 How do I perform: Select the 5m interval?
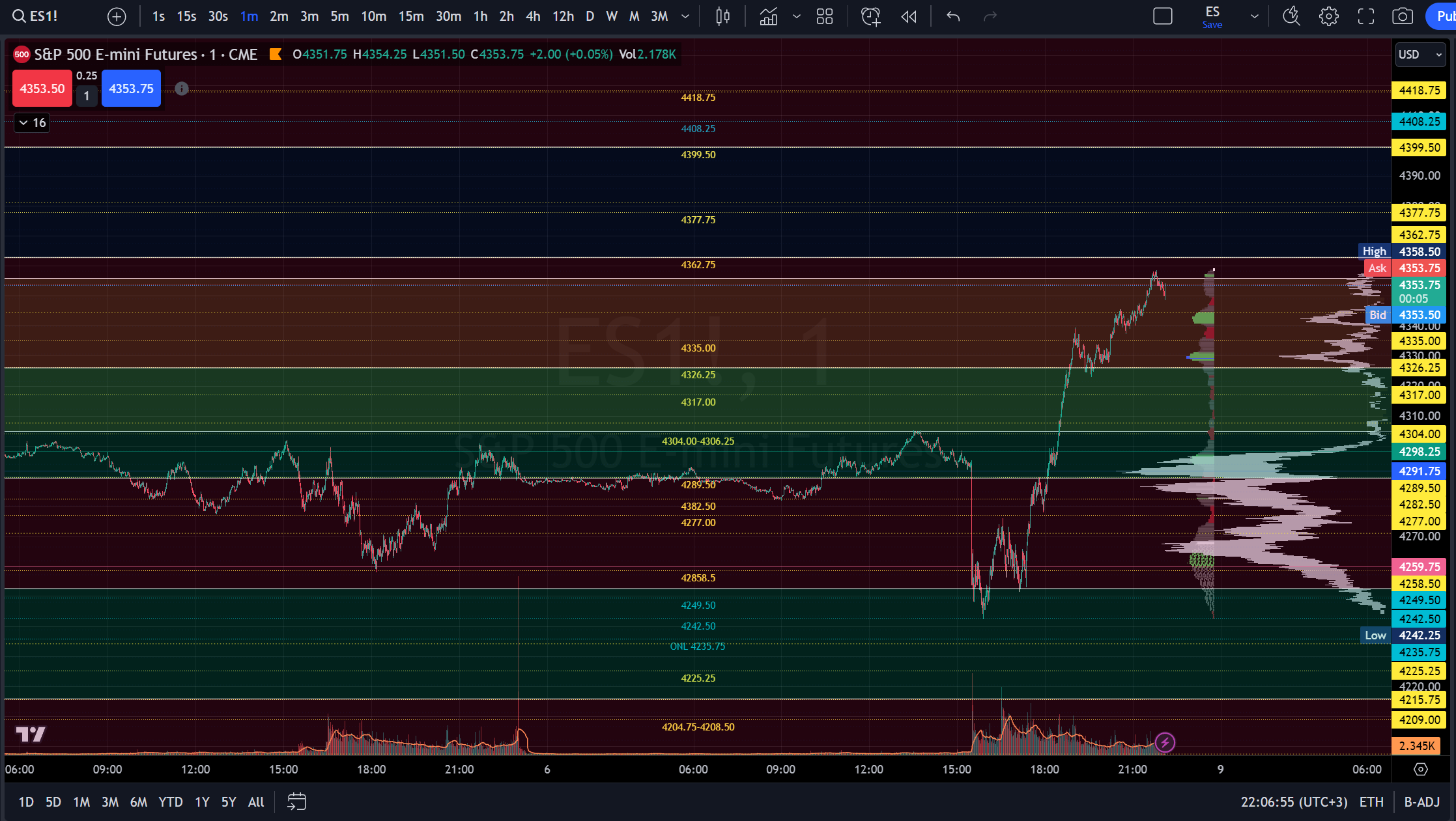click(339, 16)
